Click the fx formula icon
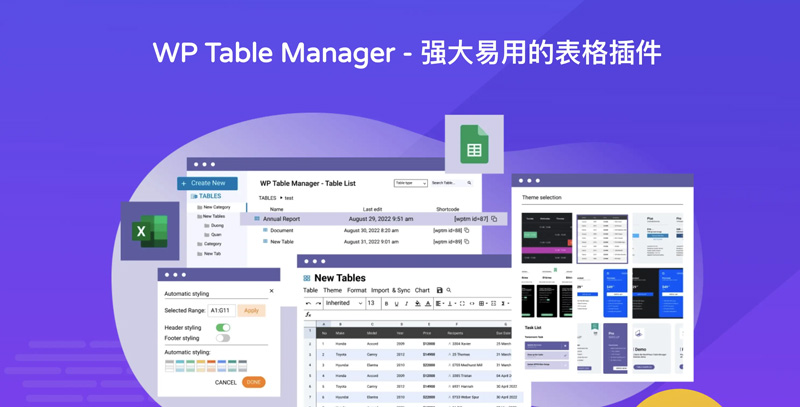The height and width of the screenshot is (407, 800). tap(308, 315)
